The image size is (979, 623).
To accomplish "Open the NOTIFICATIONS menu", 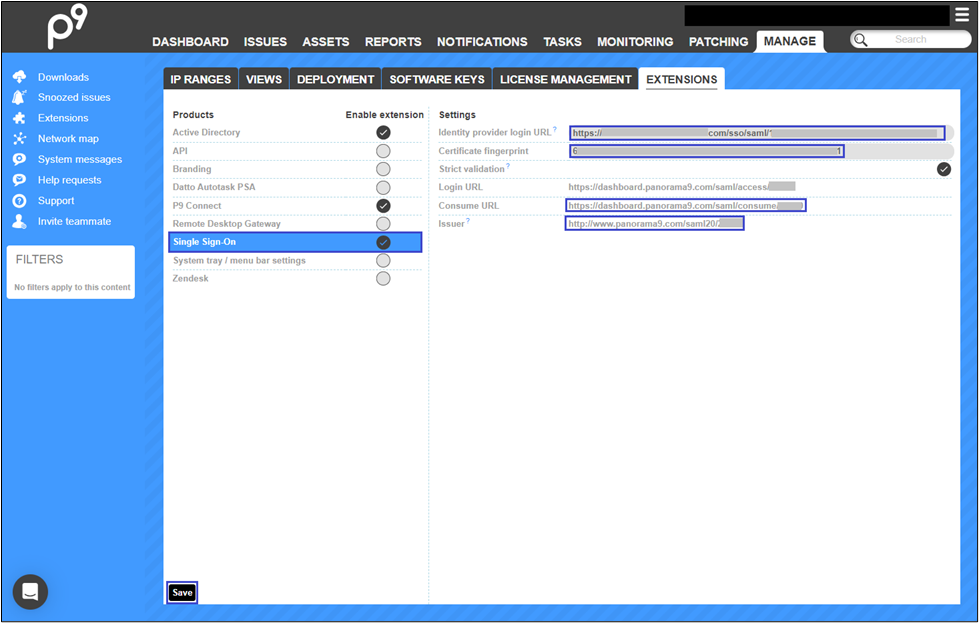I will click(482, 42).
